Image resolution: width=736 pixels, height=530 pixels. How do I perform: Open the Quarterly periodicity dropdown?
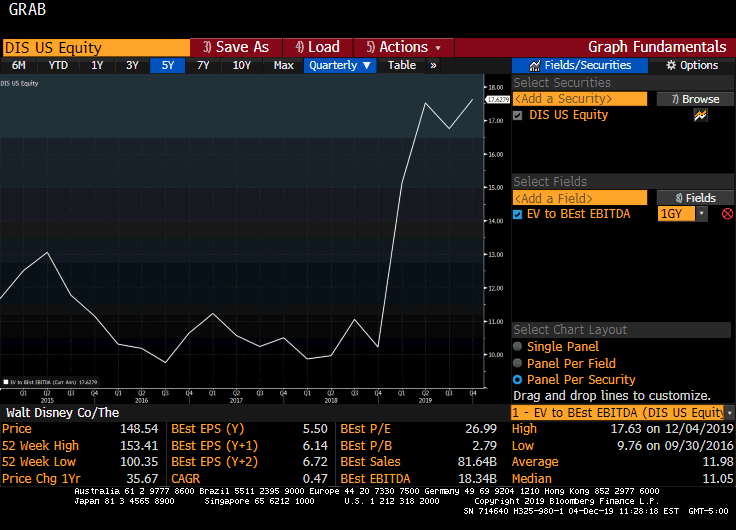pyautogui.click(x=340, y=65)
